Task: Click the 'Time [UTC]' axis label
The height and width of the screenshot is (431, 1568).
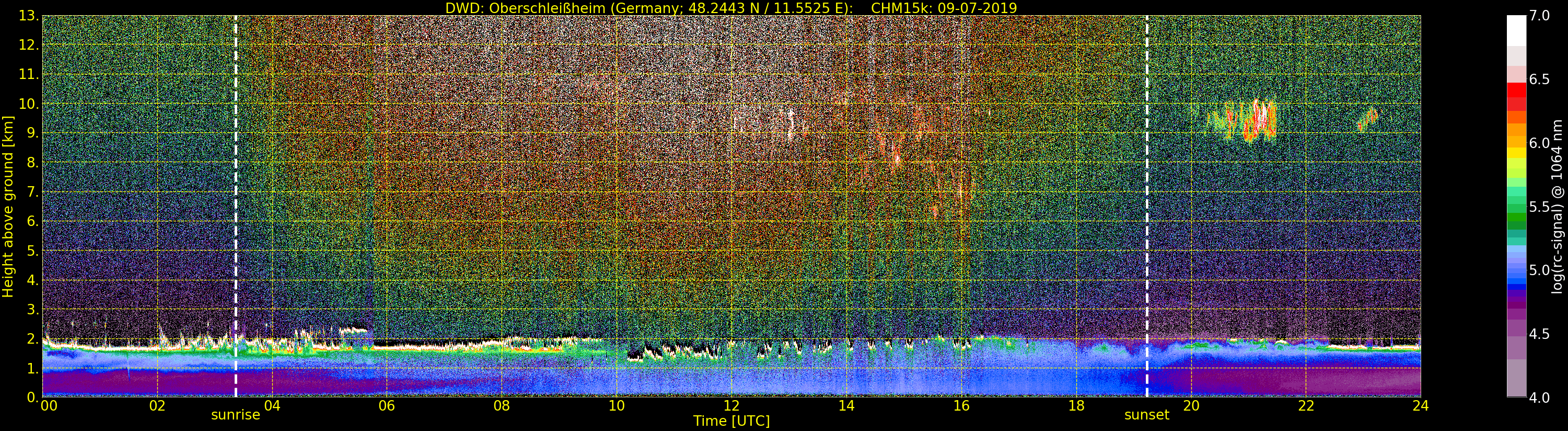Action: (x=731, y=421)
